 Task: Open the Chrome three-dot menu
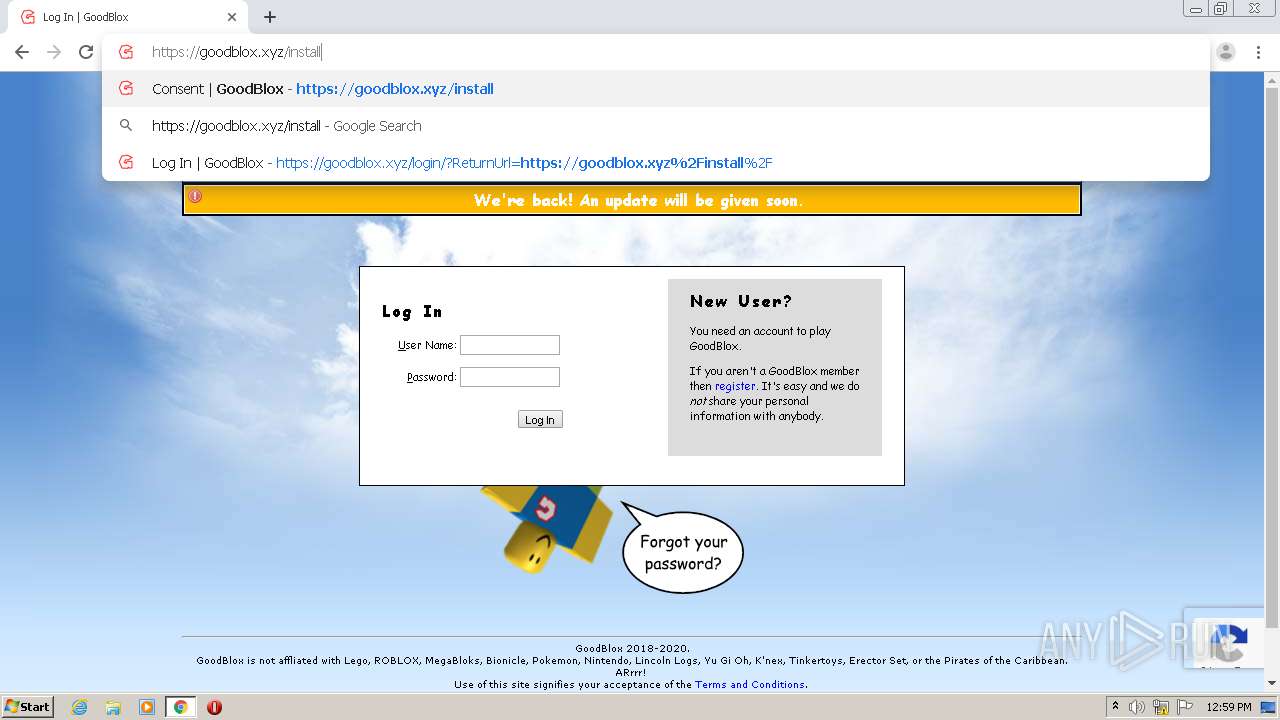1258,52
